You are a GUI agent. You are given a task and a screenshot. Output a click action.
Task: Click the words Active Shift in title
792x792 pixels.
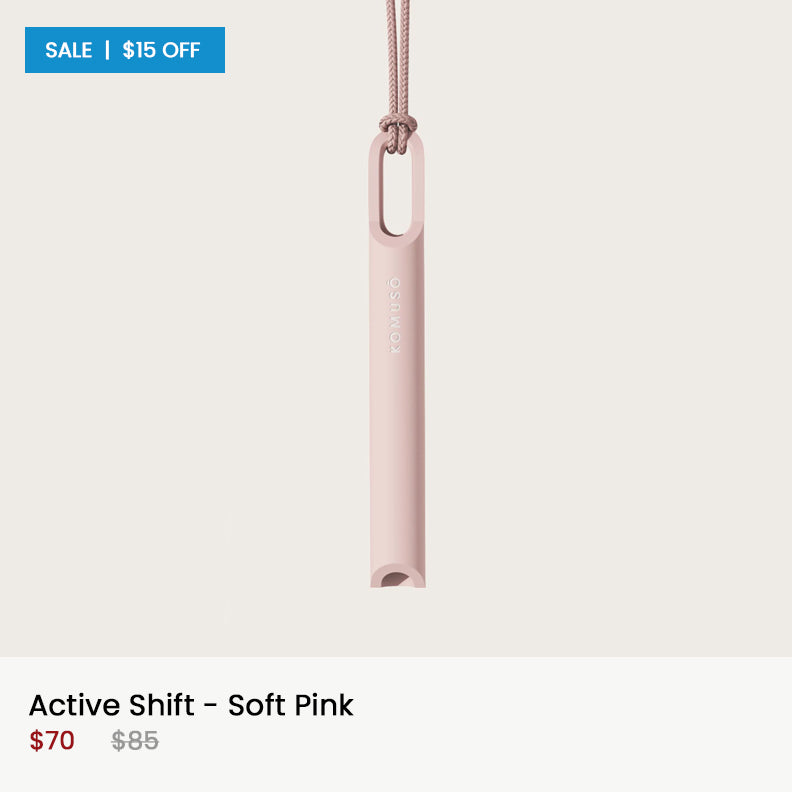(x=111, y=705)
